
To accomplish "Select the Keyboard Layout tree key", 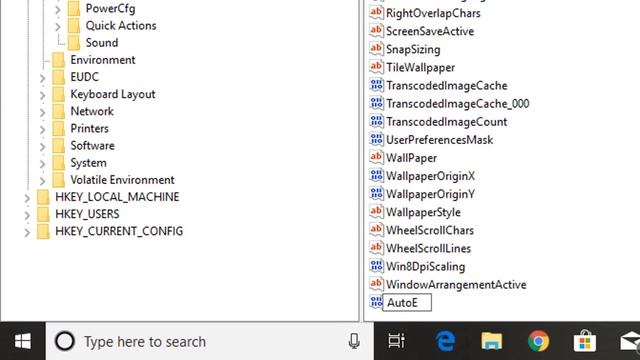I will tap(113, 94).
